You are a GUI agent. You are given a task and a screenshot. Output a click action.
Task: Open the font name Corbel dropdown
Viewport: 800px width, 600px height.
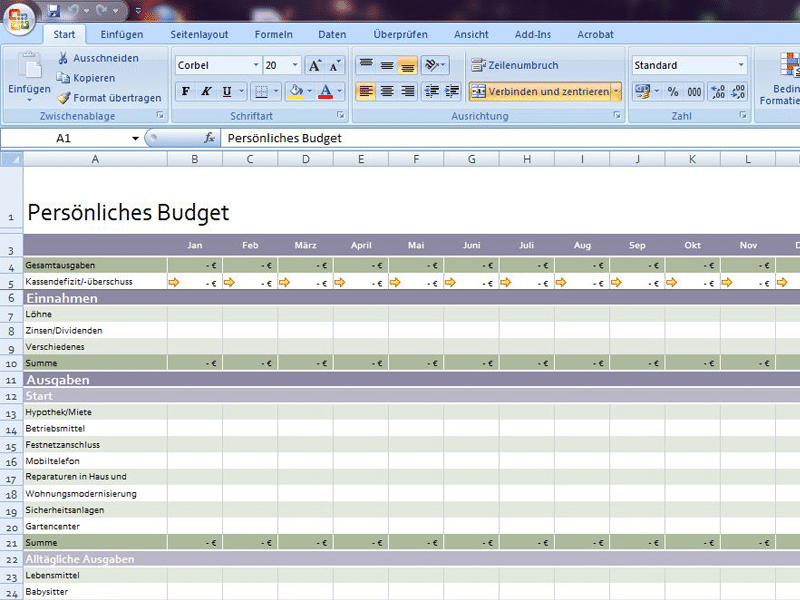pos(256,65)
